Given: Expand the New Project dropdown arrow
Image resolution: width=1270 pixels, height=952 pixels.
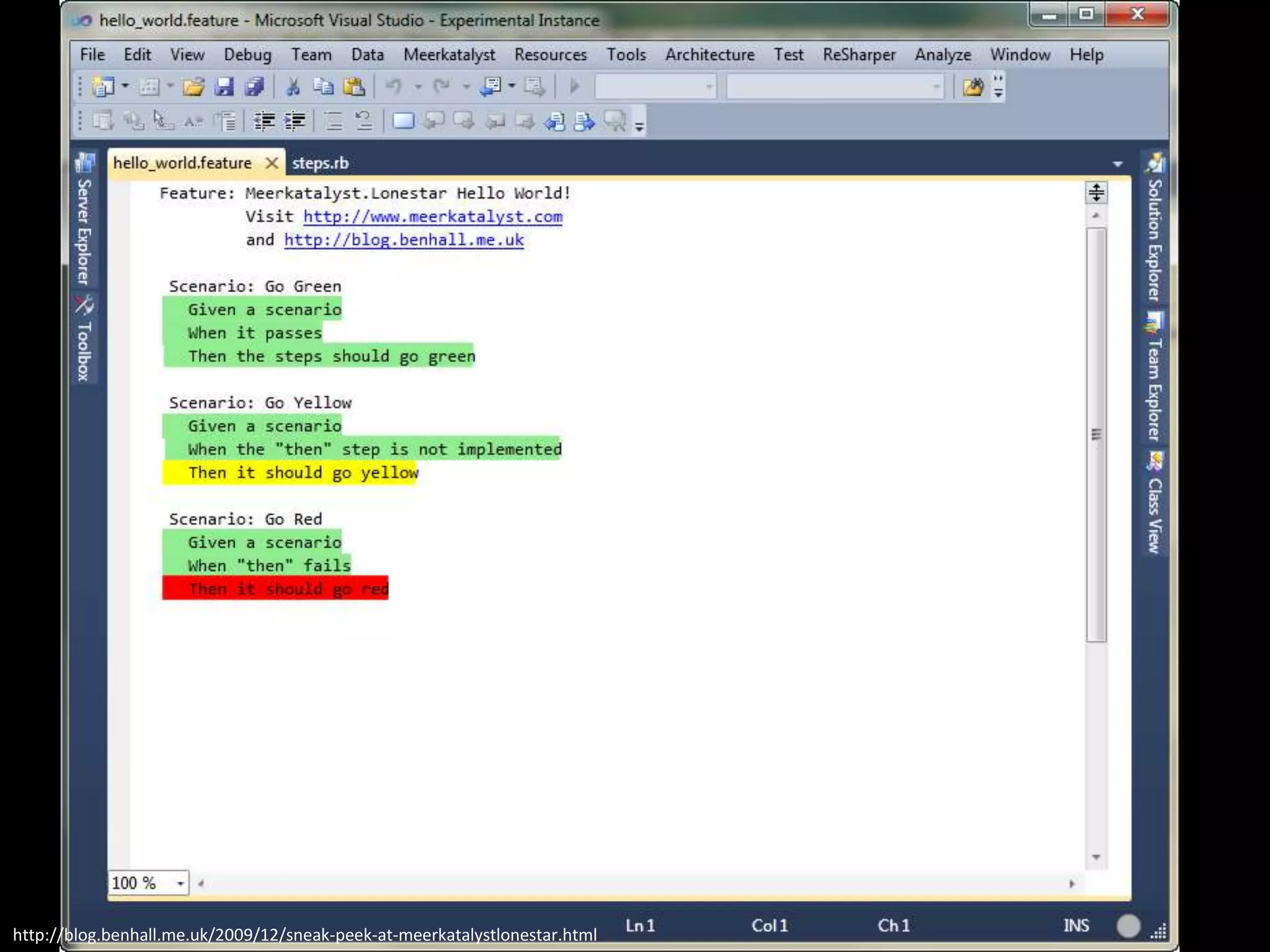Looking at the screenshot, I should point(125,86).
